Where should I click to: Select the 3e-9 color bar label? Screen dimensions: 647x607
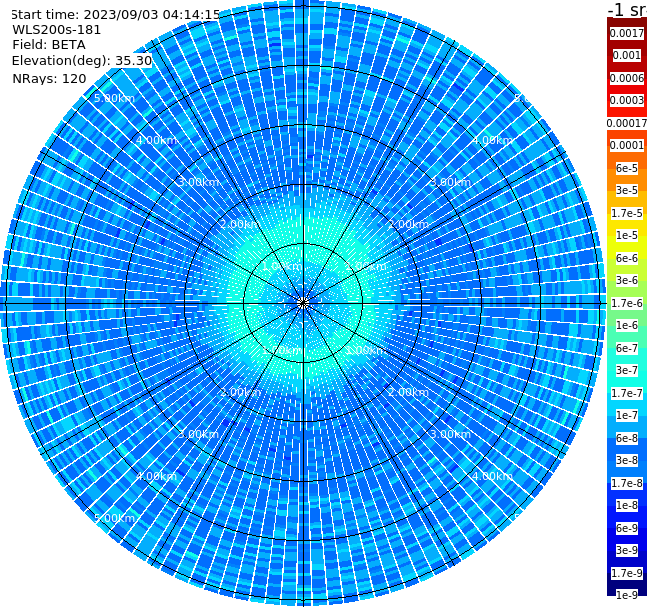pos(627,550)
